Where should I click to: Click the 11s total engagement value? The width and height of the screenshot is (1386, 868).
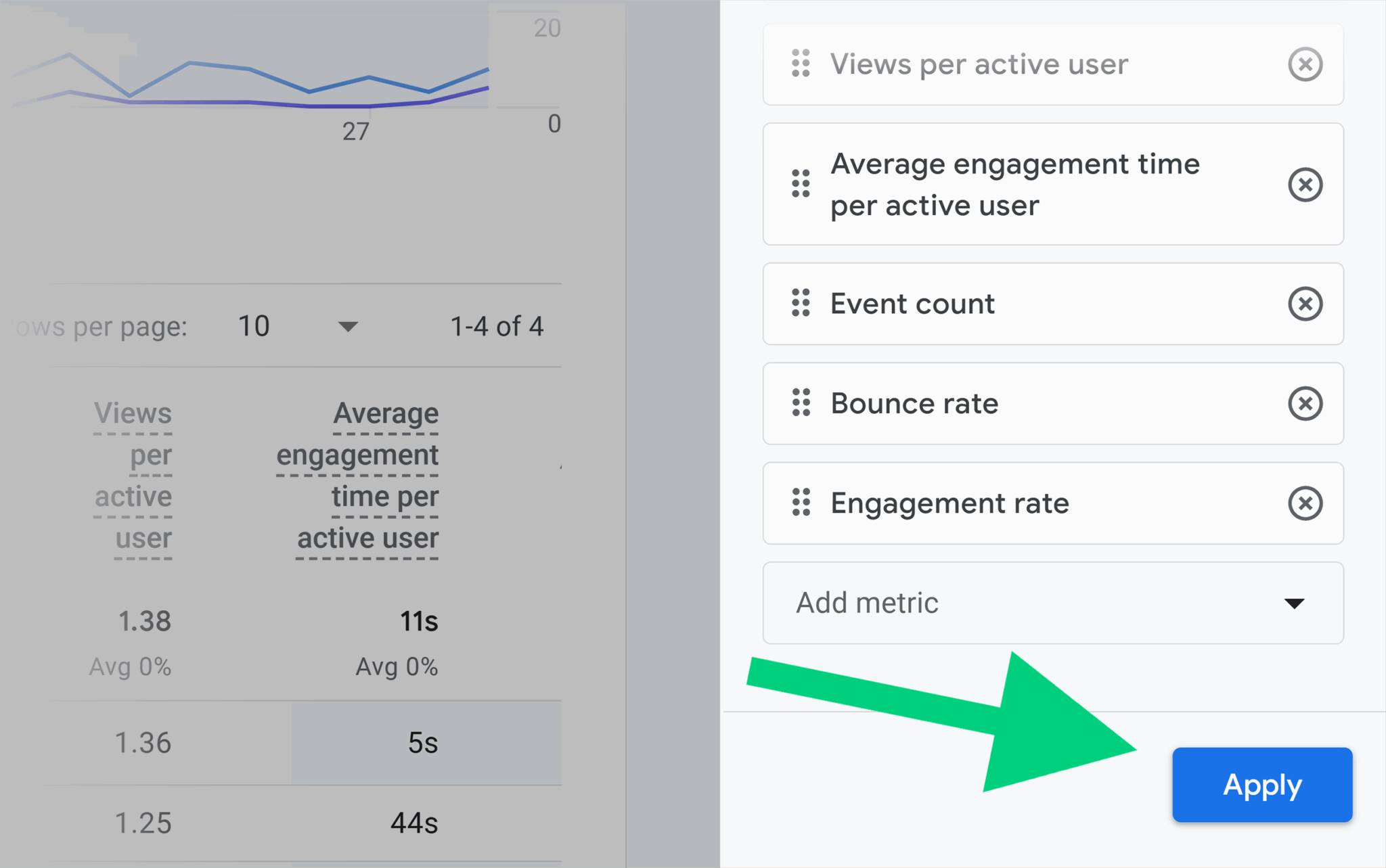pos(419,621)
